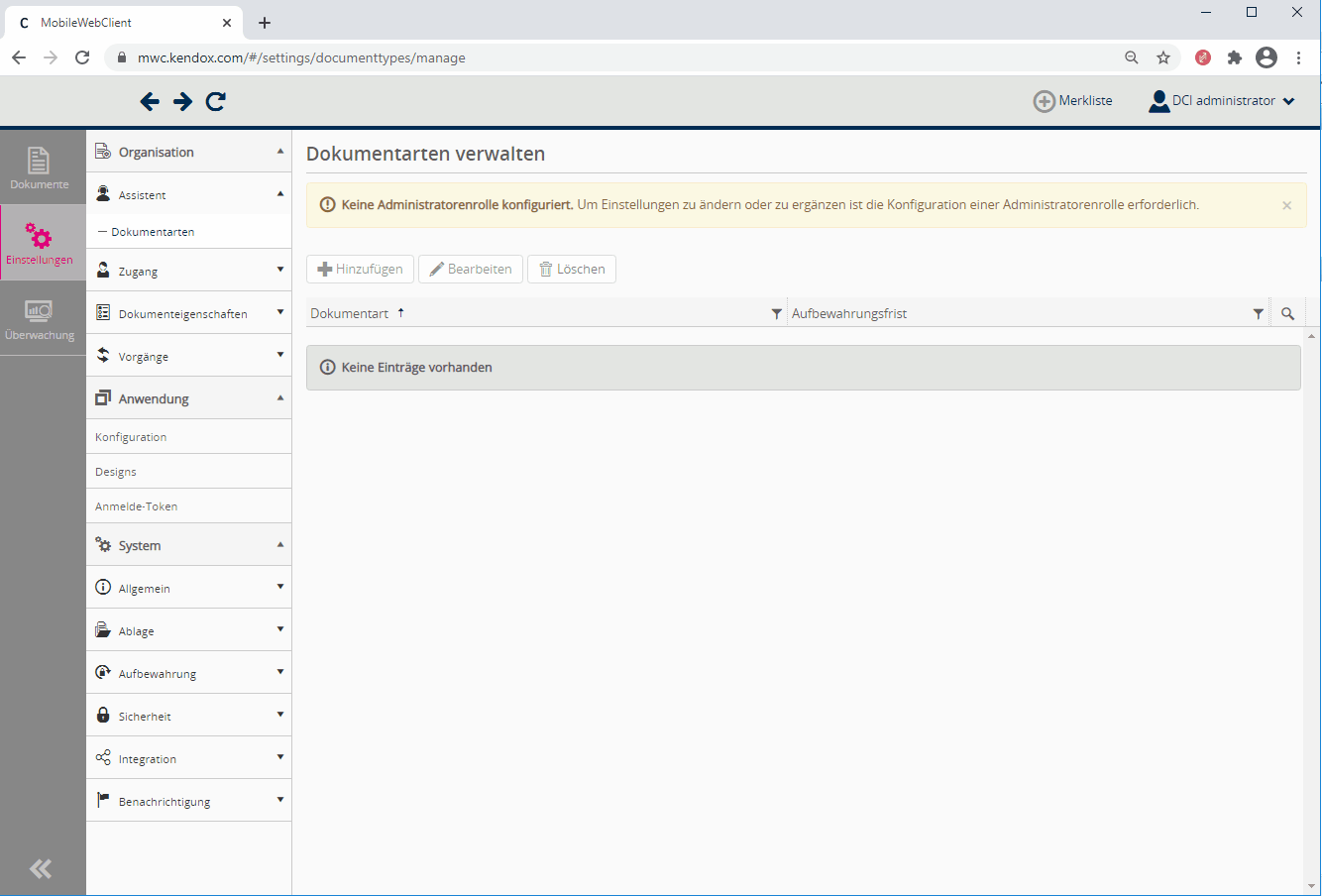The height and width of the screenshot is (896, 1322).
Task: Filter the Dokumentart column
Action: (777, 313)
